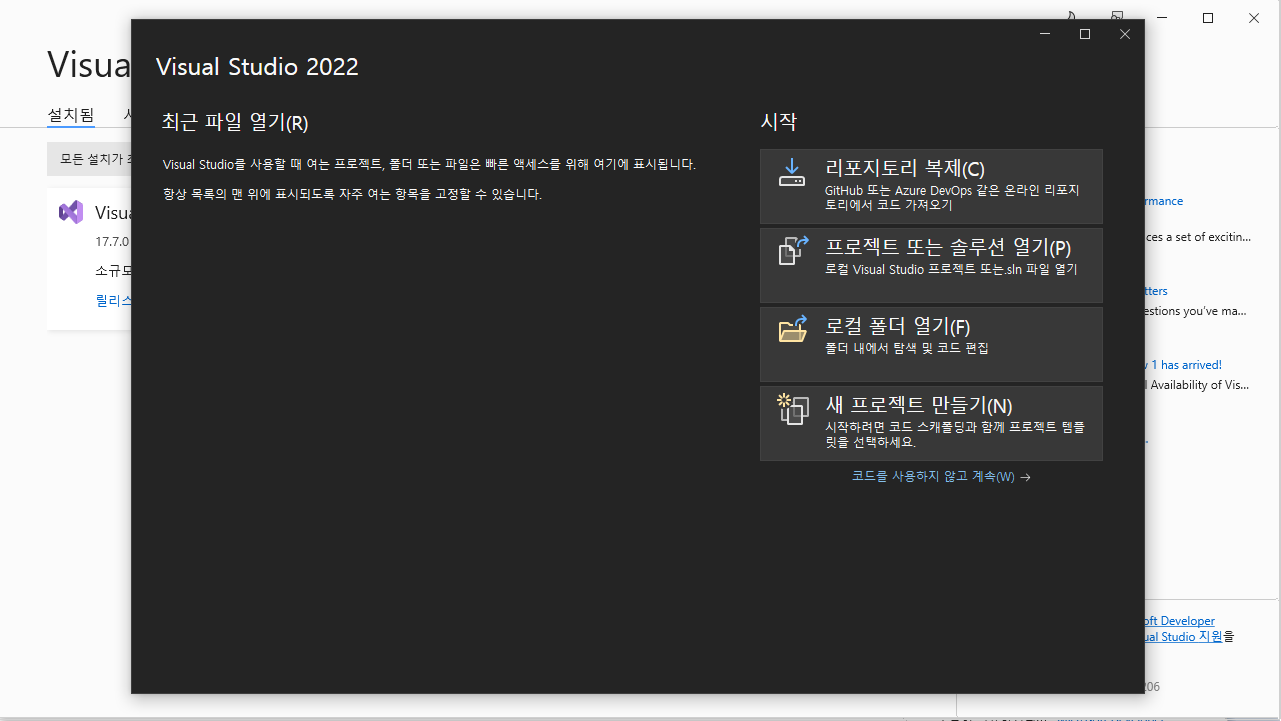Viewport: 1281px width, 721px height.
Task: Click the create new project icon
Action: [x=793, y=409]
